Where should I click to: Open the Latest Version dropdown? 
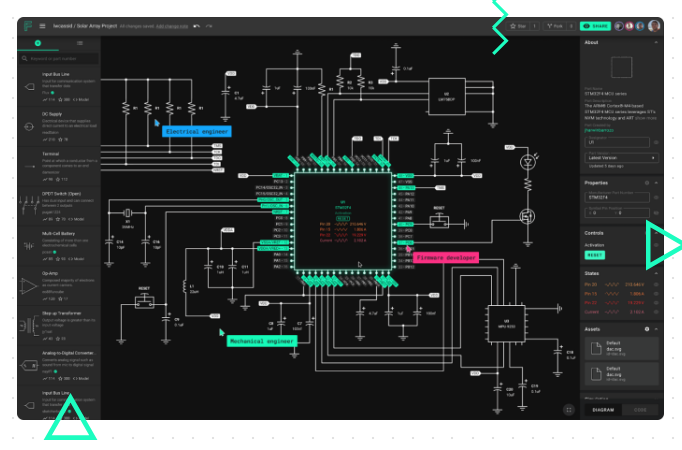[621, 157]
